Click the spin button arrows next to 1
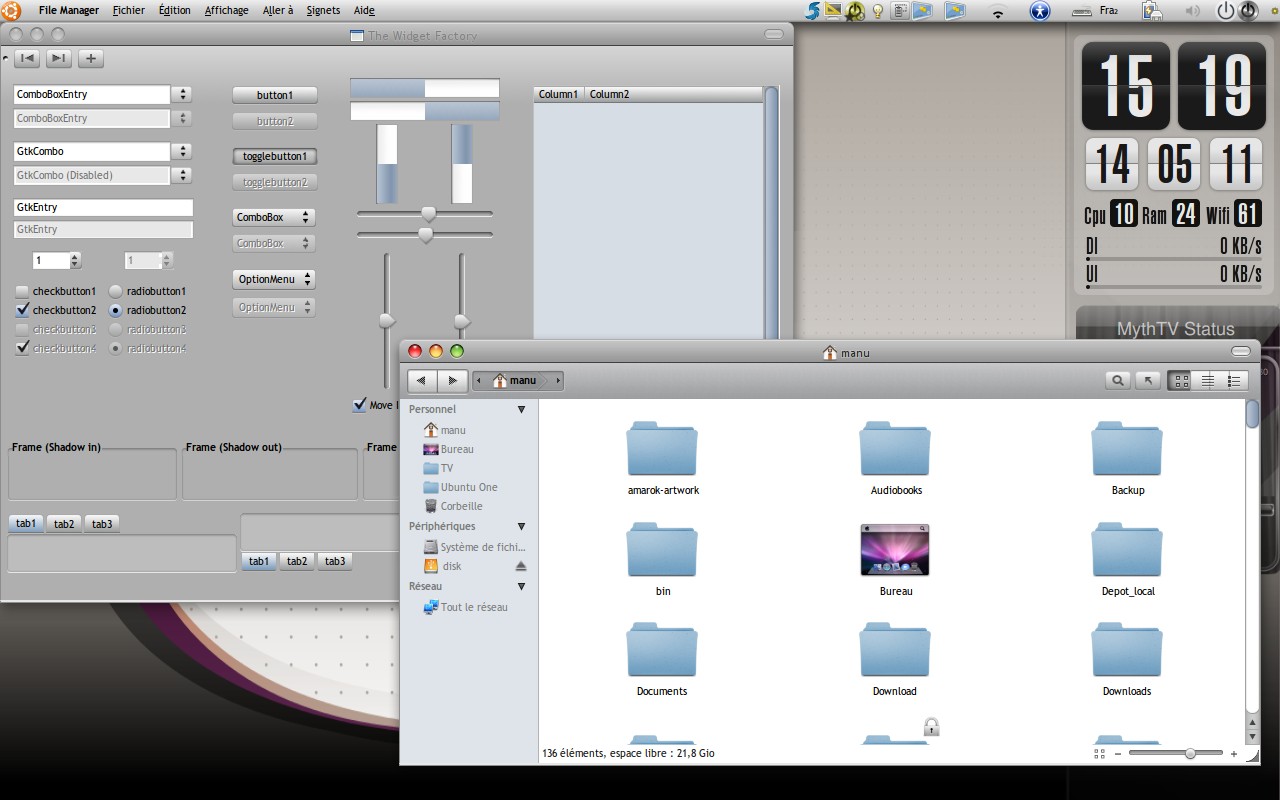 75,260
